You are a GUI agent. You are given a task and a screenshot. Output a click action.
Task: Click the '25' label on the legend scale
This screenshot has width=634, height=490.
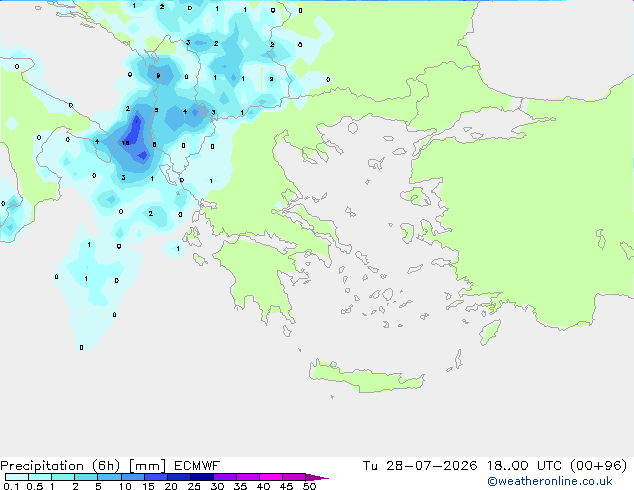coord(194,486)
